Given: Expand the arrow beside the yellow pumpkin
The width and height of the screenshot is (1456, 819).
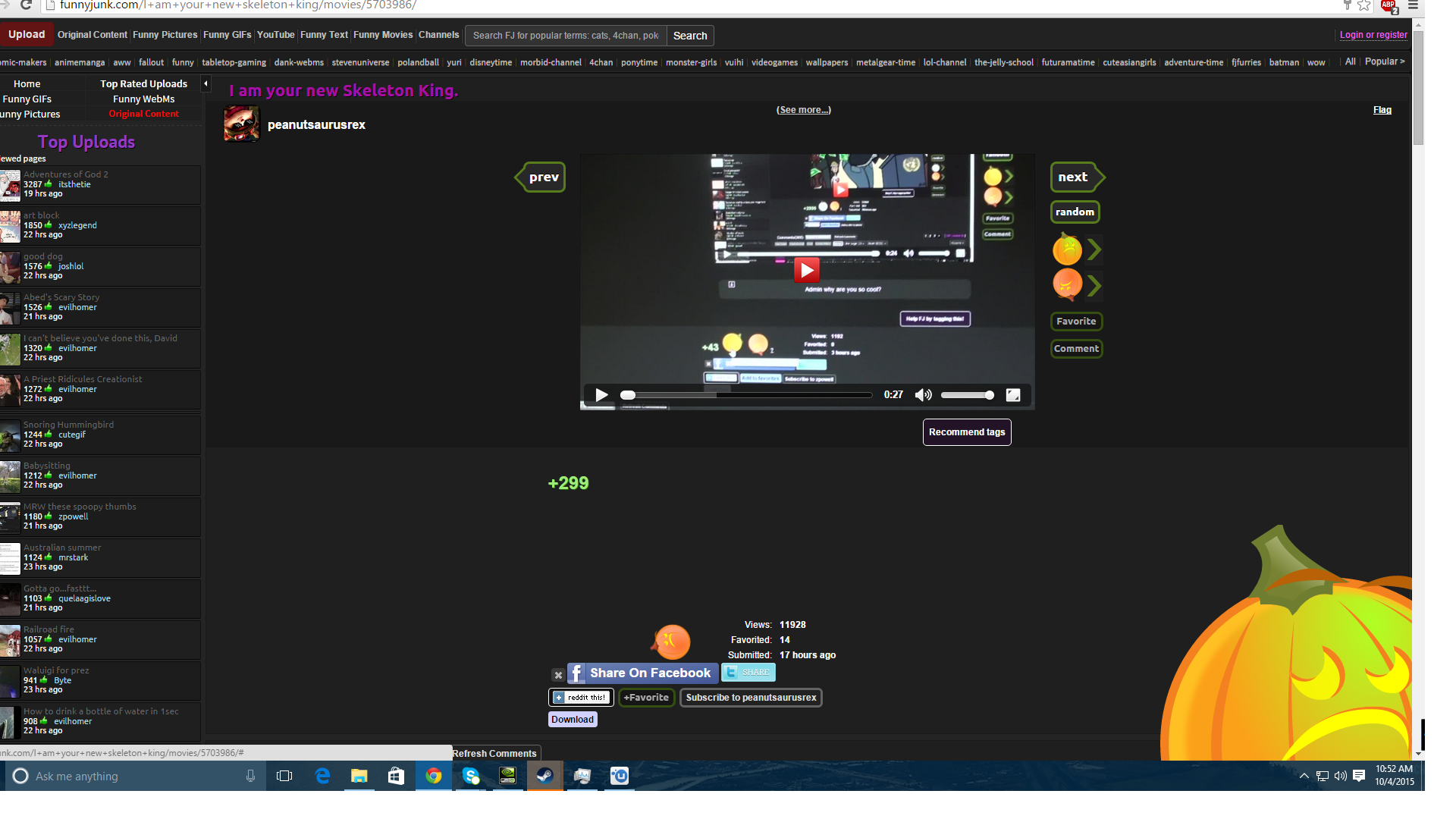Looking at the screenshot, I should [1094, 249].
